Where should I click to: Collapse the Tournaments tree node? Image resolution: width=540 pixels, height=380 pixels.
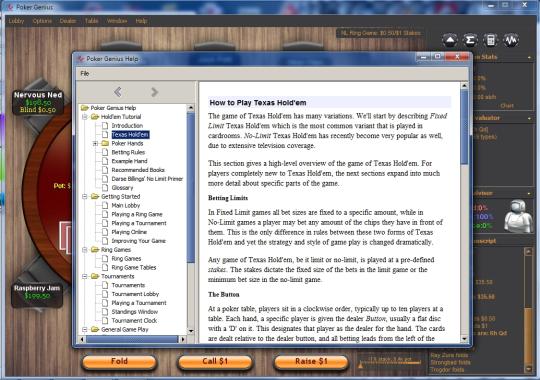coord(85,276)
